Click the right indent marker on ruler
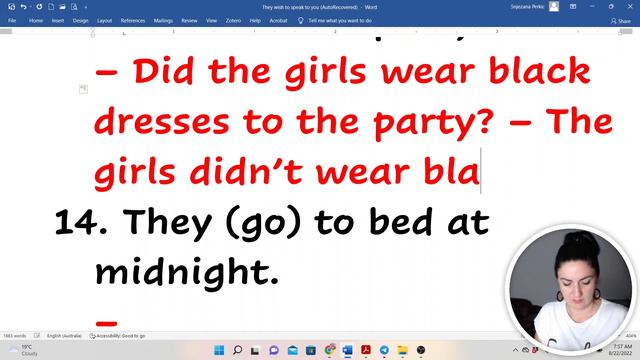 [620, 33]
